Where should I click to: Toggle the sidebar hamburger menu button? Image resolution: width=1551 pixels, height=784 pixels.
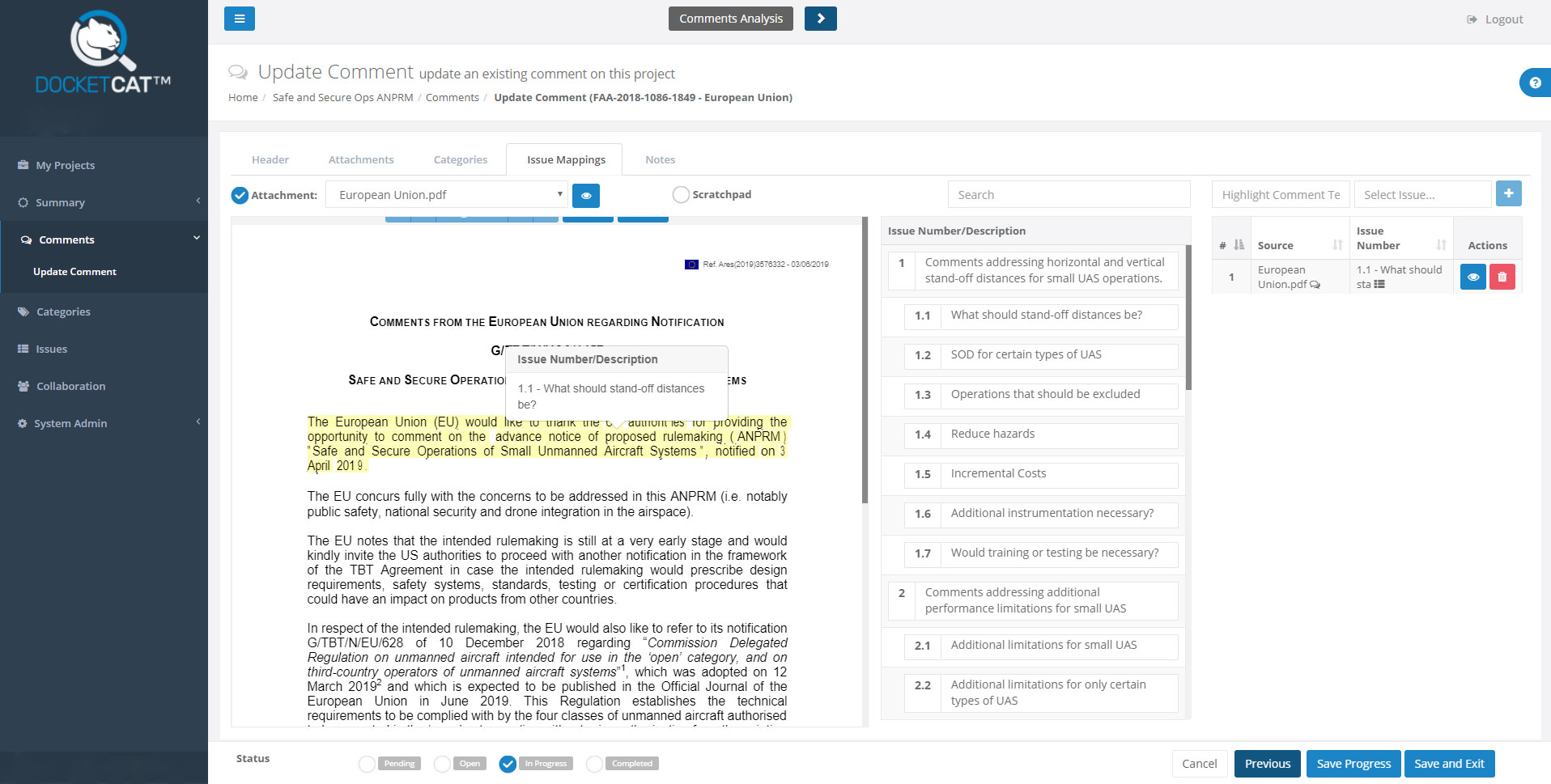click(239, 19)
